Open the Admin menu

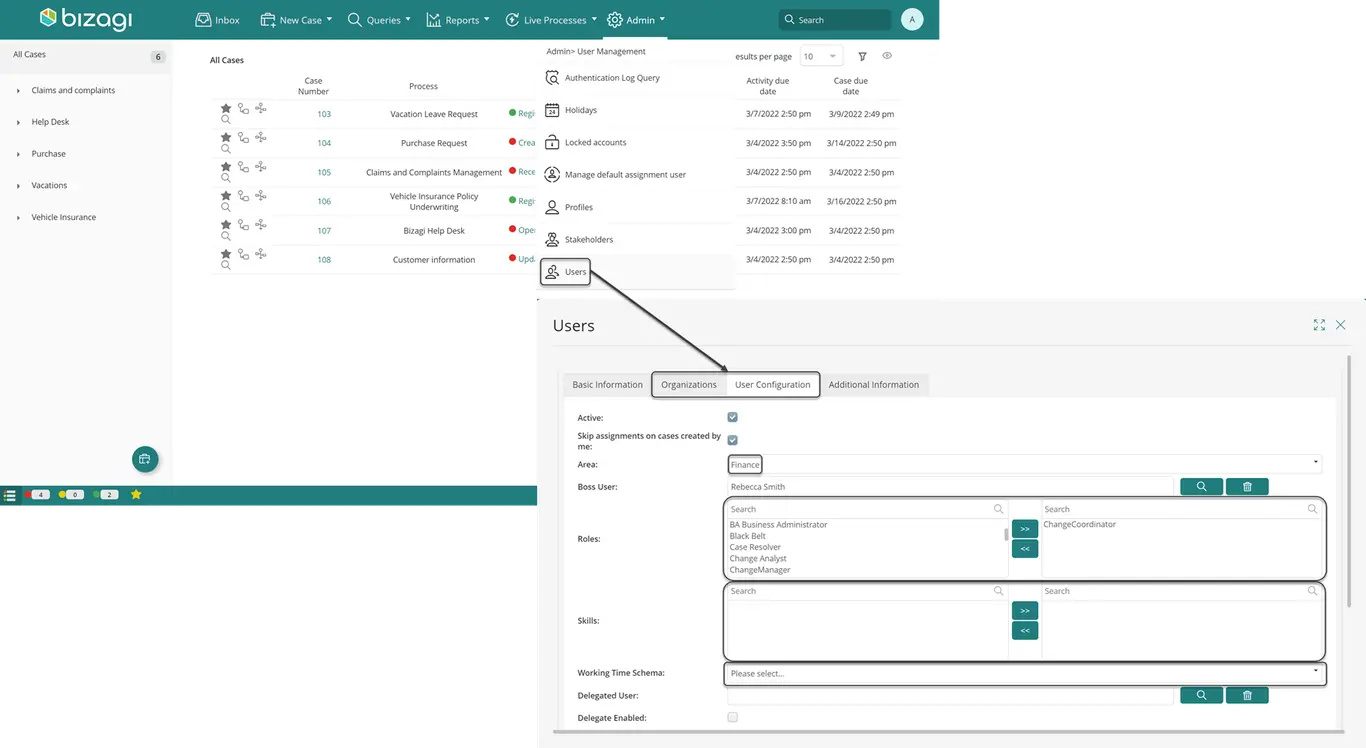pos(636,20)
